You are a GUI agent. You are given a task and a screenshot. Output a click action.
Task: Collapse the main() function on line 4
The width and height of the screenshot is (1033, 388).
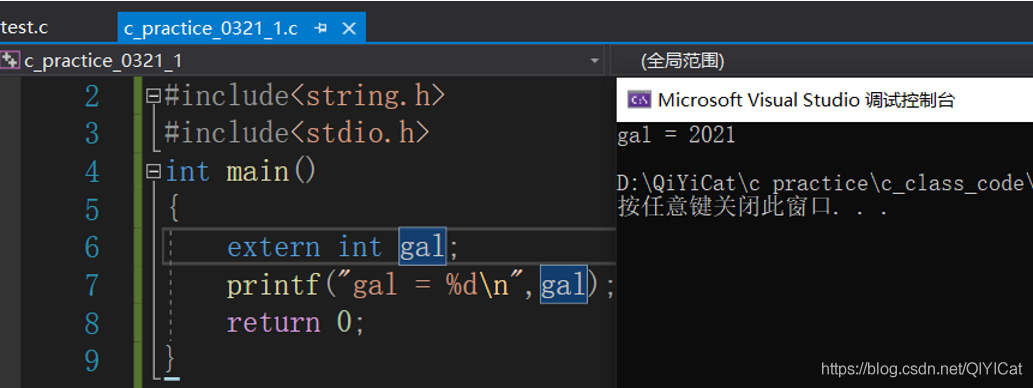coord(154,173)
